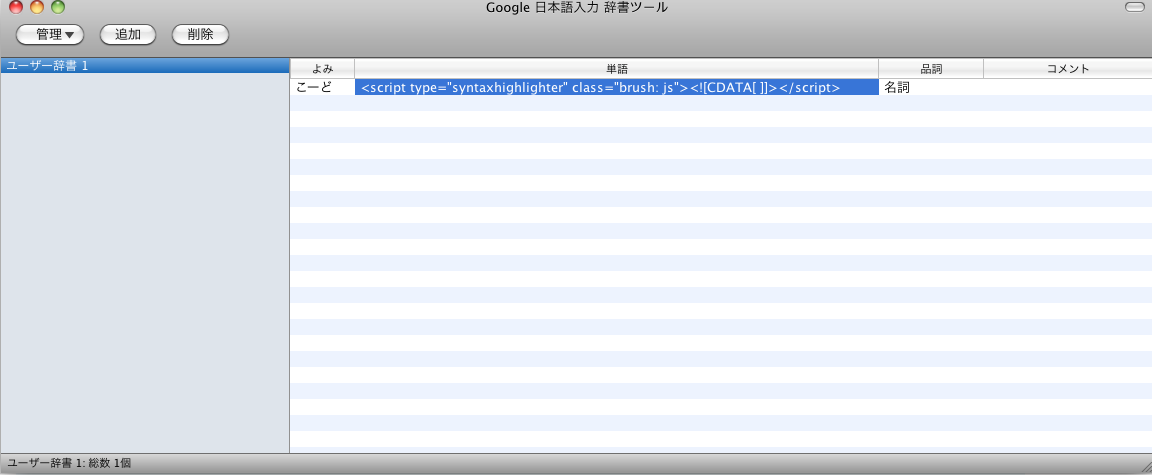Select ユーザー辞書 1 in the sidebar
1152x475 pixels.
click(145, 65)
